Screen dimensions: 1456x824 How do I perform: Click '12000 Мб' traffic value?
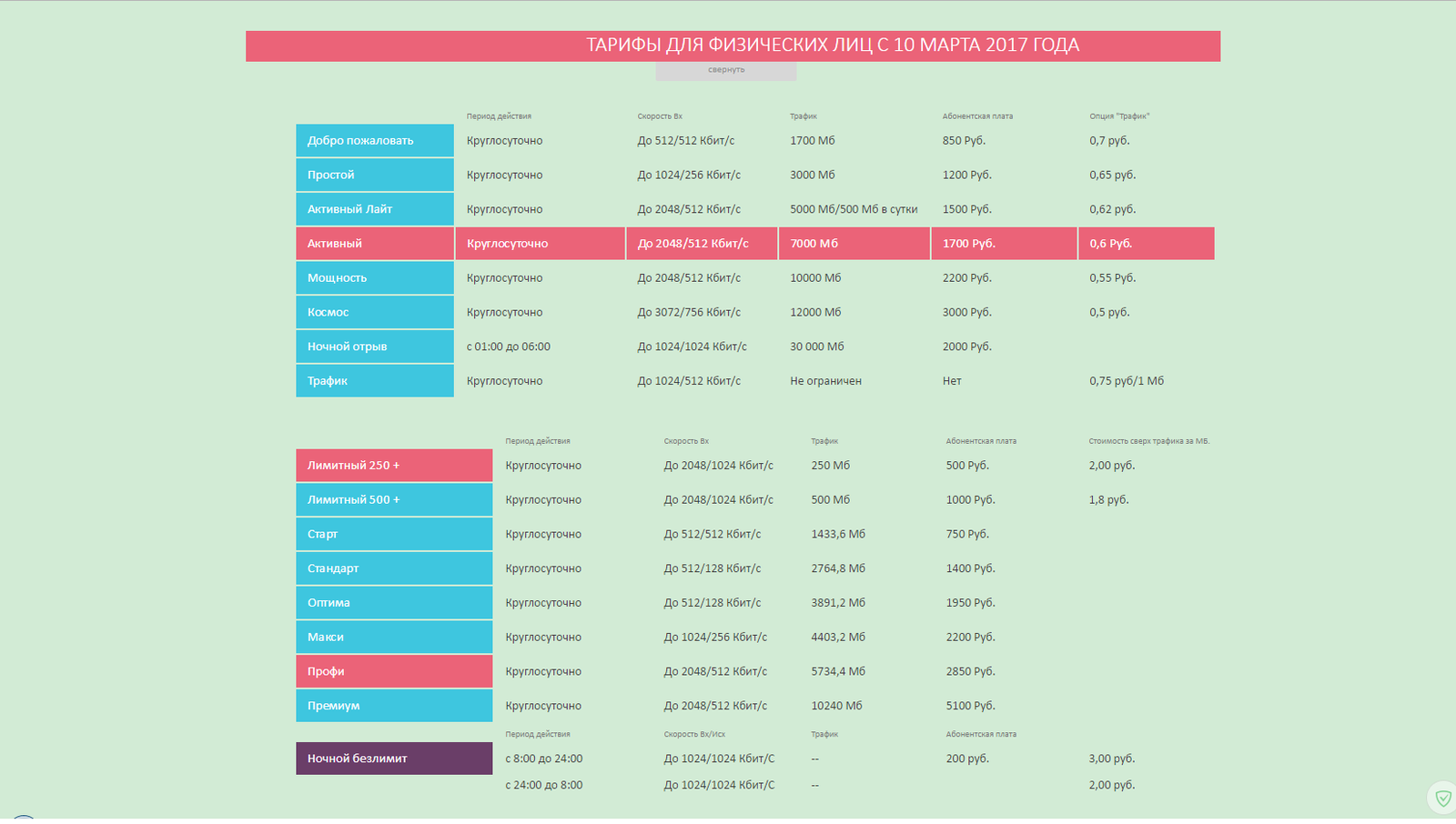815,312
